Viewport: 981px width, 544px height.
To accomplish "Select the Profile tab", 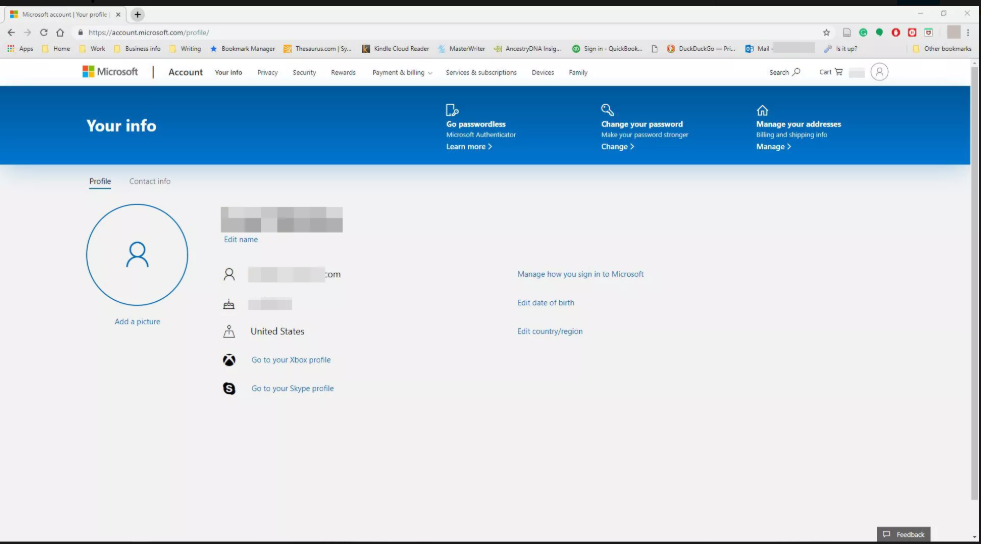I will [x=100, y=181].
